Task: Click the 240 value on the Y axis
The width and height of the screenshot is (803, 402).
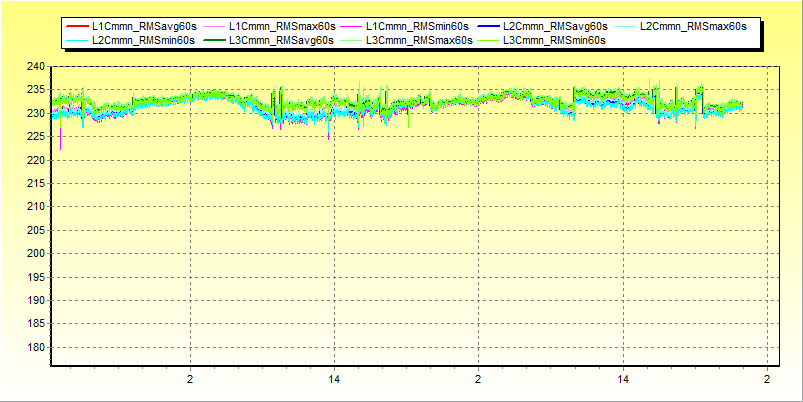Action: pos(36,67)
